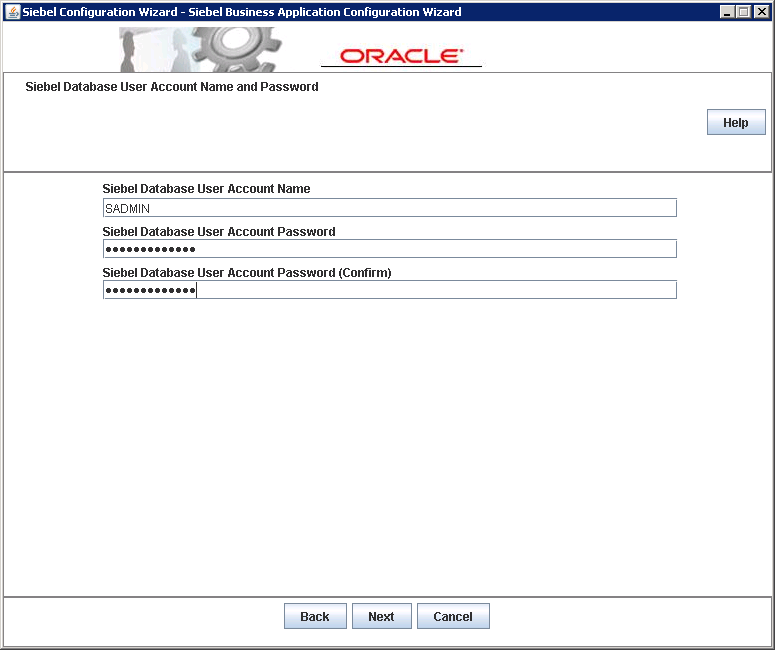Viewport: 775px width, 650px height.
Task: Proceed with the Next button
Action: (x=381, y=616)
